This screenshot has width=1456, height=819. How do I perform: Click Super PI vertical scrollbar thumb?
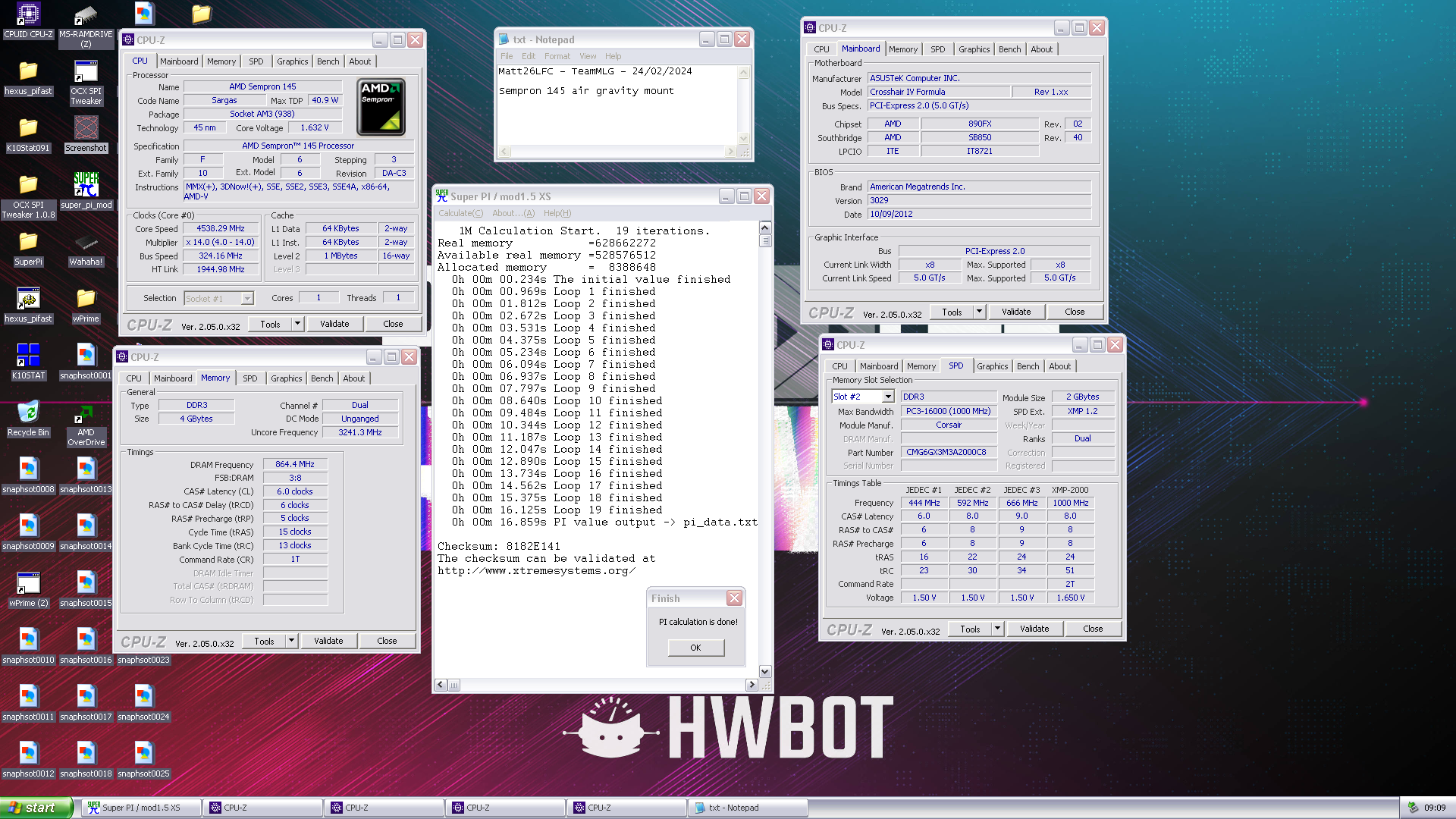point(765,241)
